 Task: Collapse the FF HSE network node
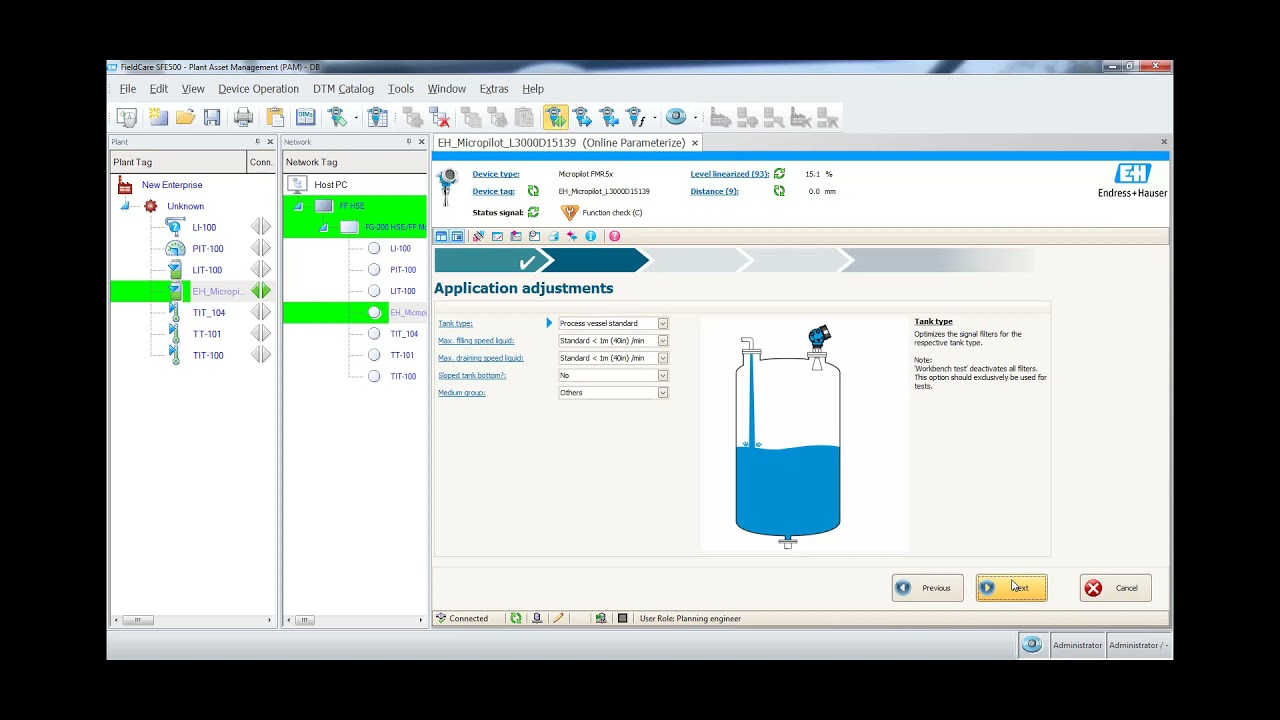click(298, 206)
